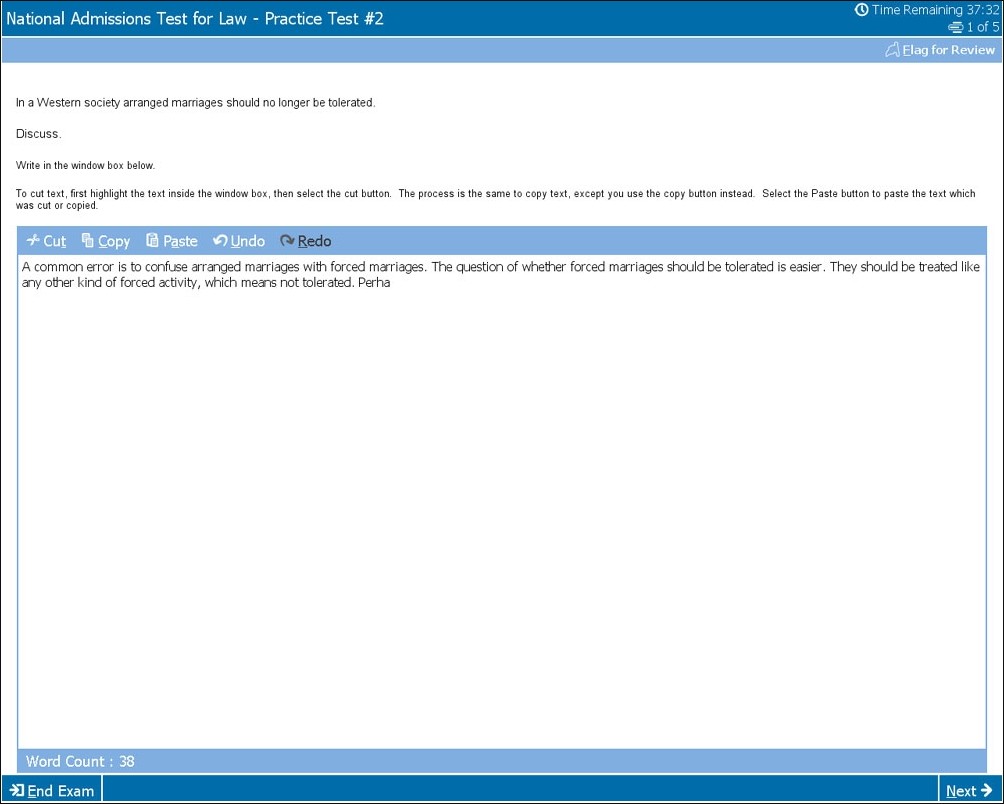Select the Paste button label
The height and width of the screenshot is (804, 1004).
click(x=180, y=241)
